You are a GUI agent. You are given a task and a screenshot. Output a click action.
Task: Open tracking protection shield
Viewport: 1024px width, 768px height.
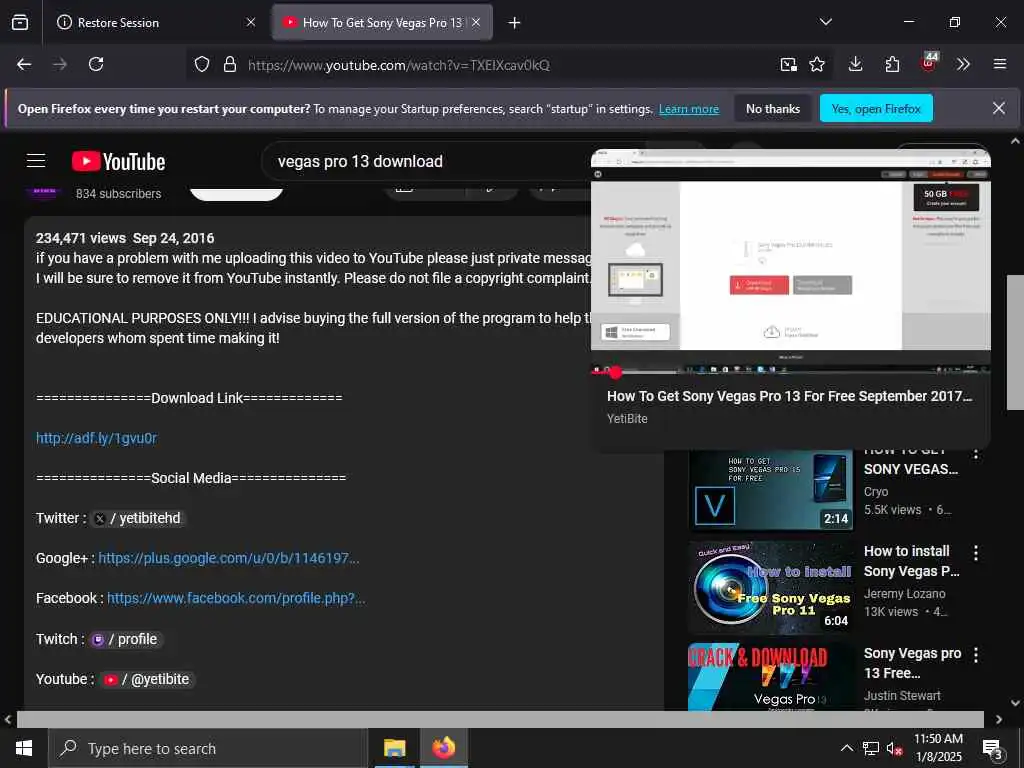click(202, 64)
